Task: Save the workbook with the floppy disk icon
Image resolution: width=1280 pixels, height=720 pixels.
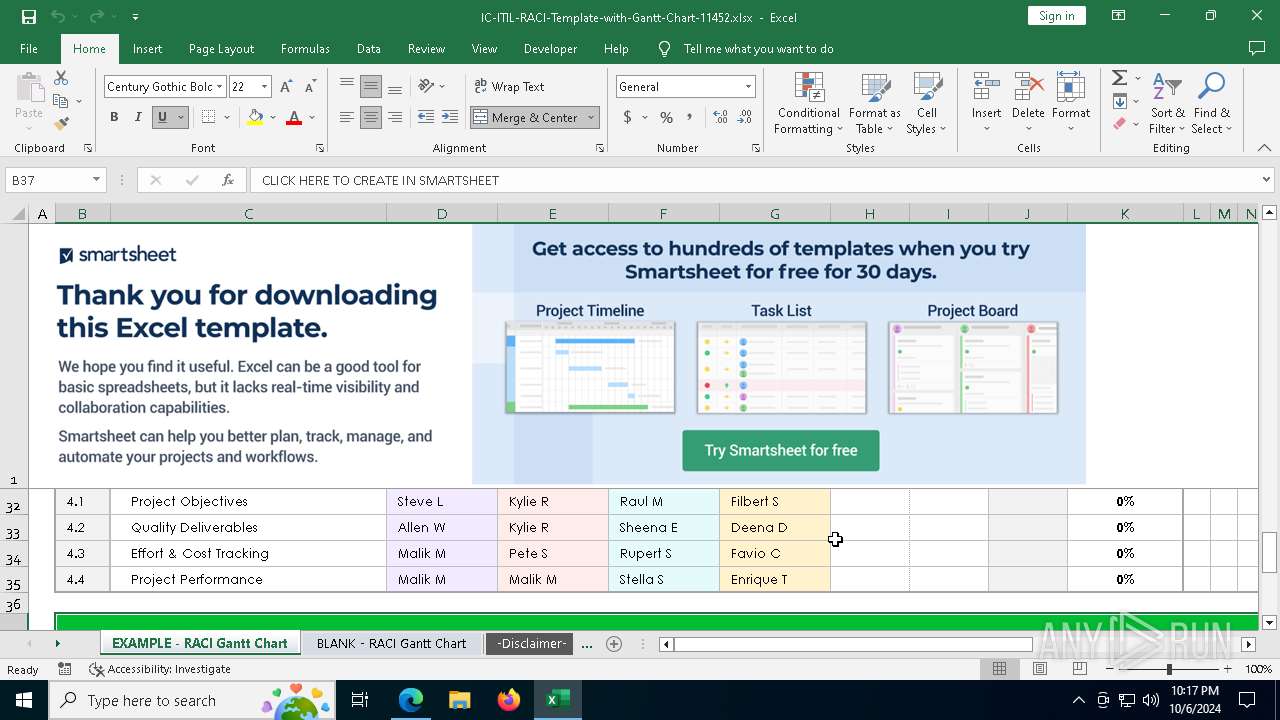Action: click(29, 16)
